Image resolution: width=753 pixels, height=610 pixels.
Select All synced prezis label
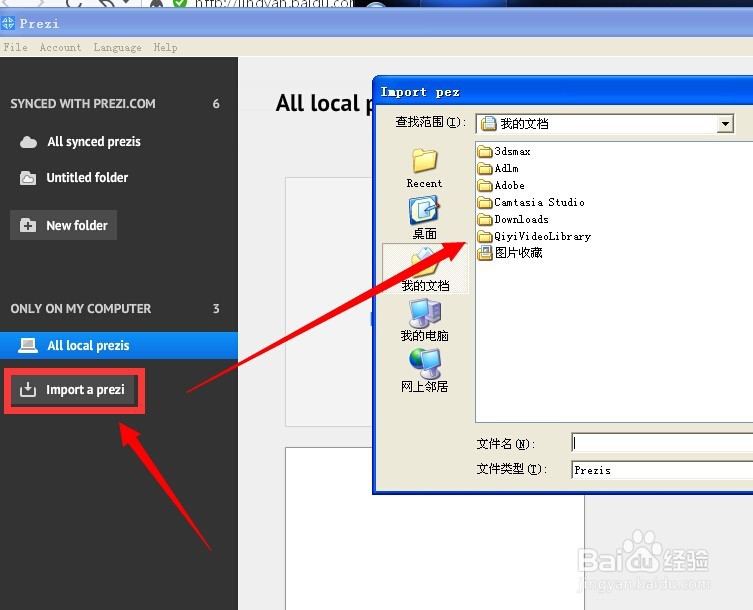(x=94, y=142)
